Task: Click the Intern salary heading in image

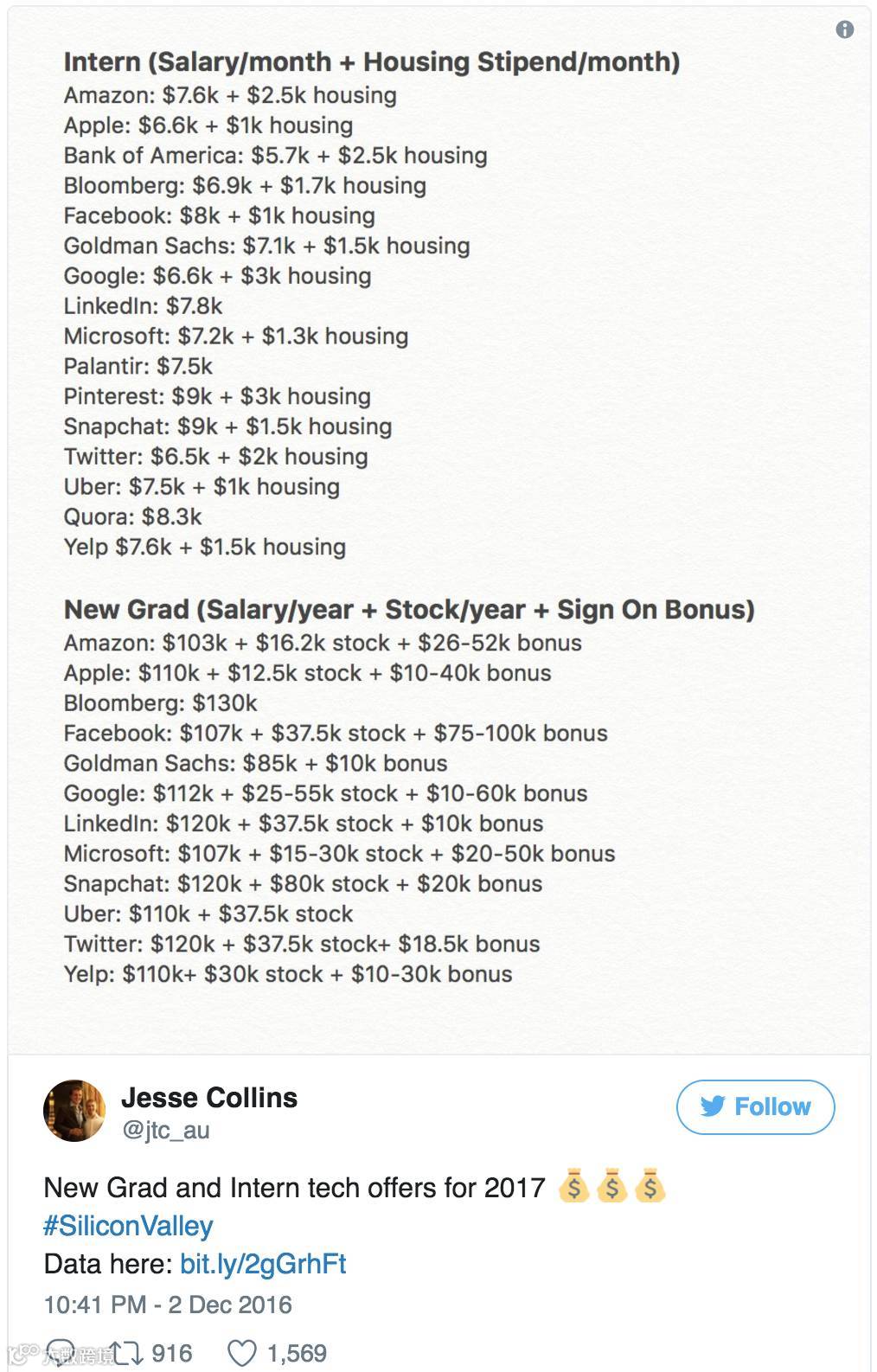Action: pyautogui.click(x=372, y=62)
